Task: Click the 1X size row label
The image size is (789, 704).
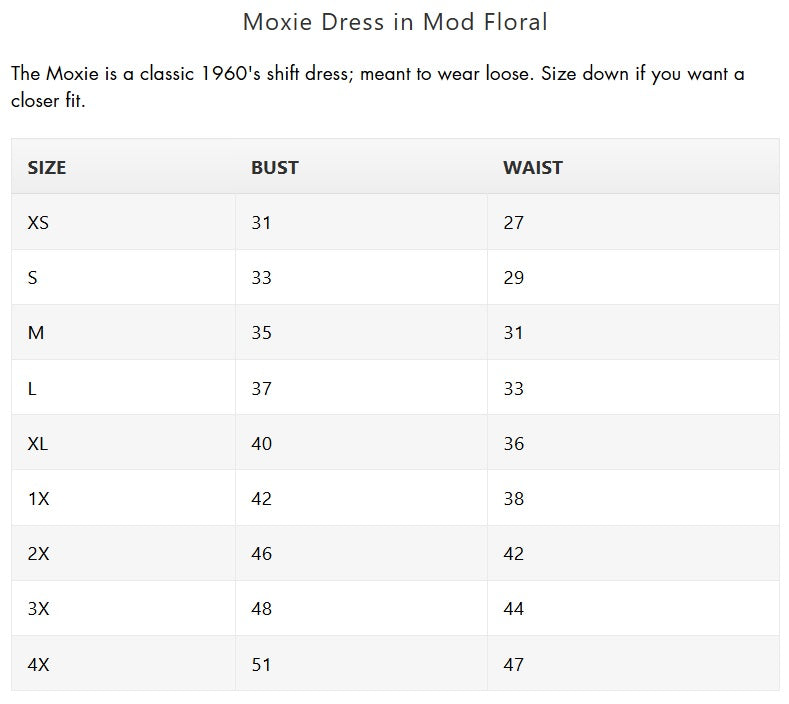Action: pyautogui.click(x=39, y=499)
